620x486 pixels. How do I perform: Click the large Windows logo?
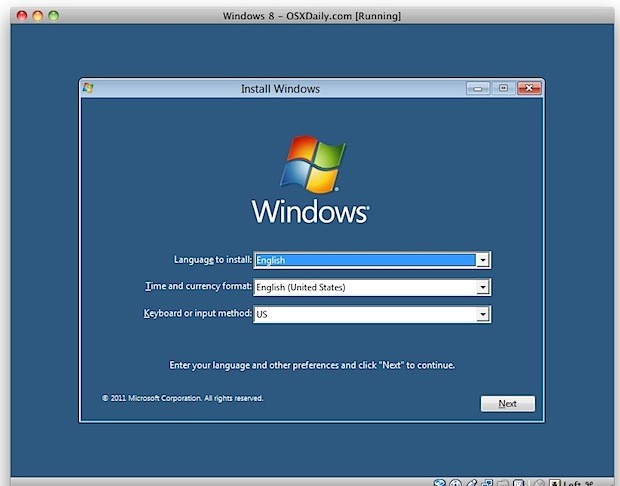pos(309,164)
